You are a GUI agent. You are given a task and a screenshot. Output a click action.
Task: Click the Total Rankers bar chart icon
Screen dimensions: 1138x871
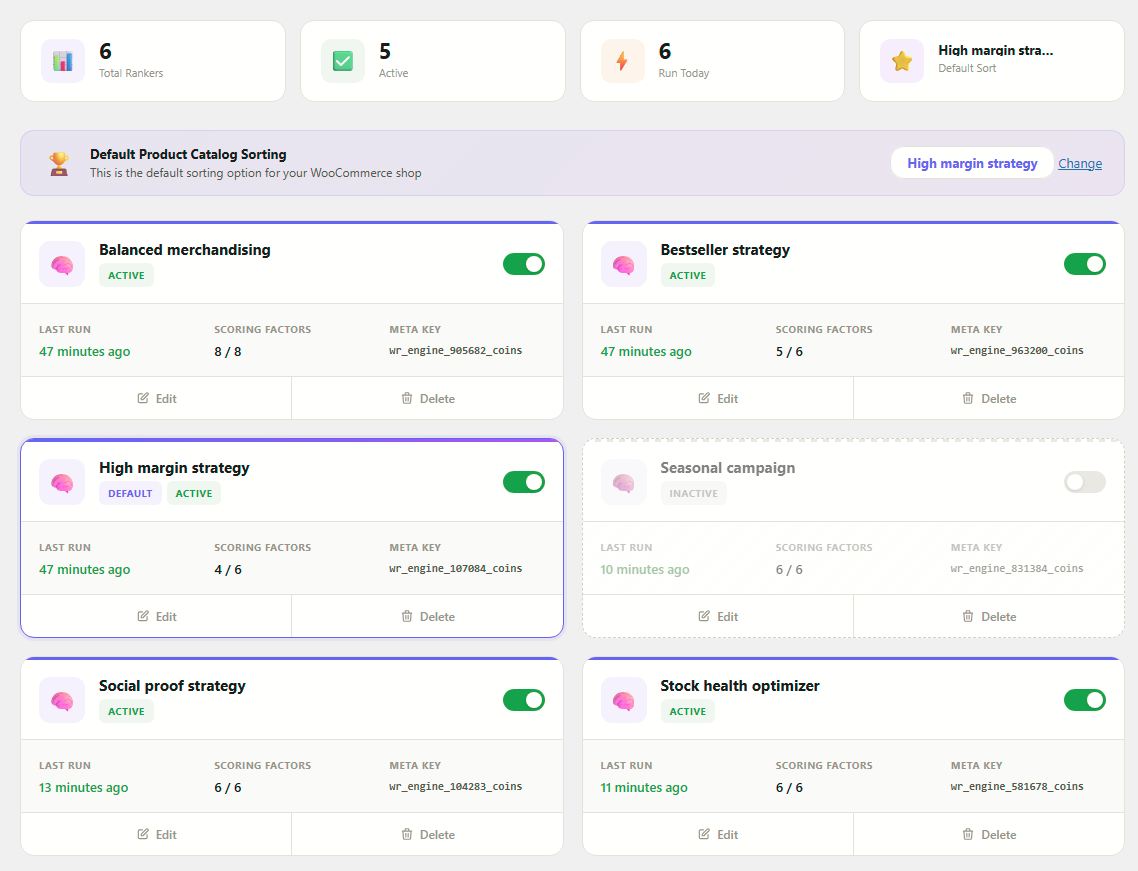pyautogui.click(x=63, y=61)
